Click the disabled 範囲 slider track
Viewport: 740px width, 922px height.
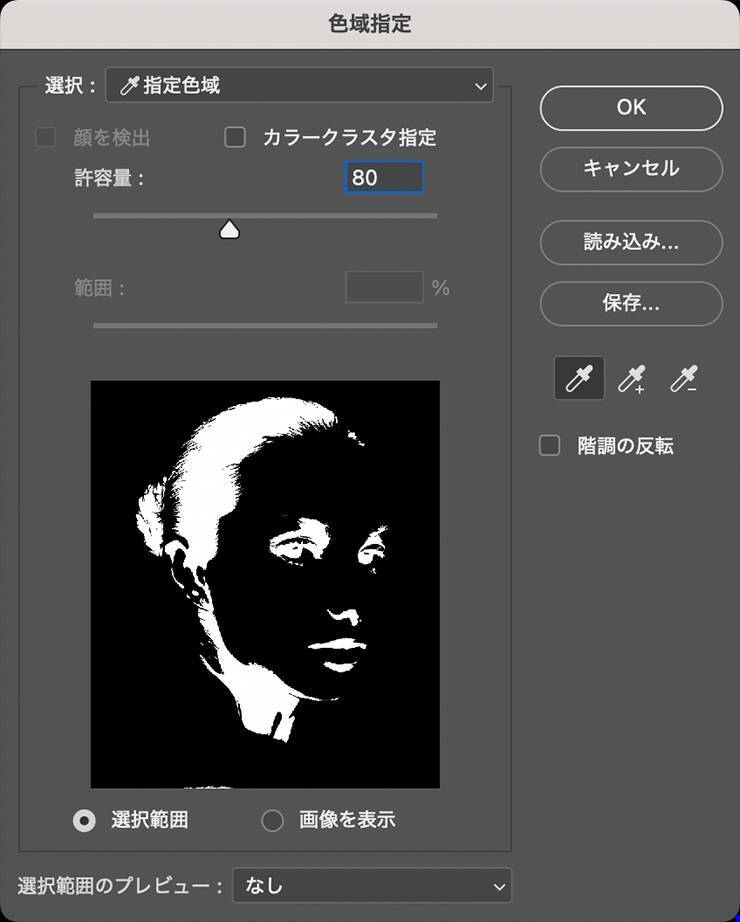coord(265,325)
